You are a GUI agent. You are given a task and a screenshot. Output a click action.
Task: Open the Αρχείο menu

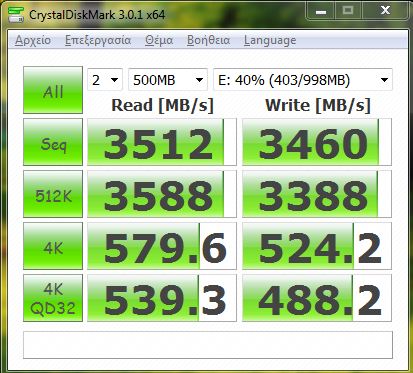[x=33, y=40]
